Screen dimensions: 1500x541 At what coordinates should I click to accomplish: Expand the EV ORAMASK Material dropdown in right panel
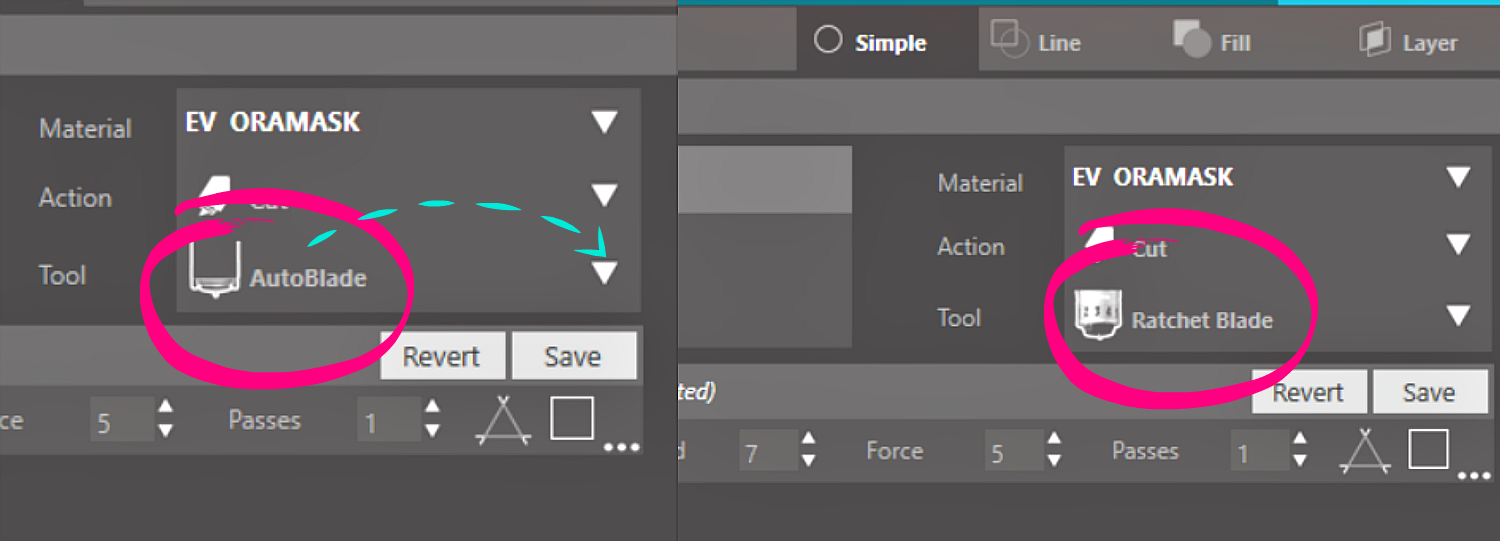click(x=1458, y=178)
